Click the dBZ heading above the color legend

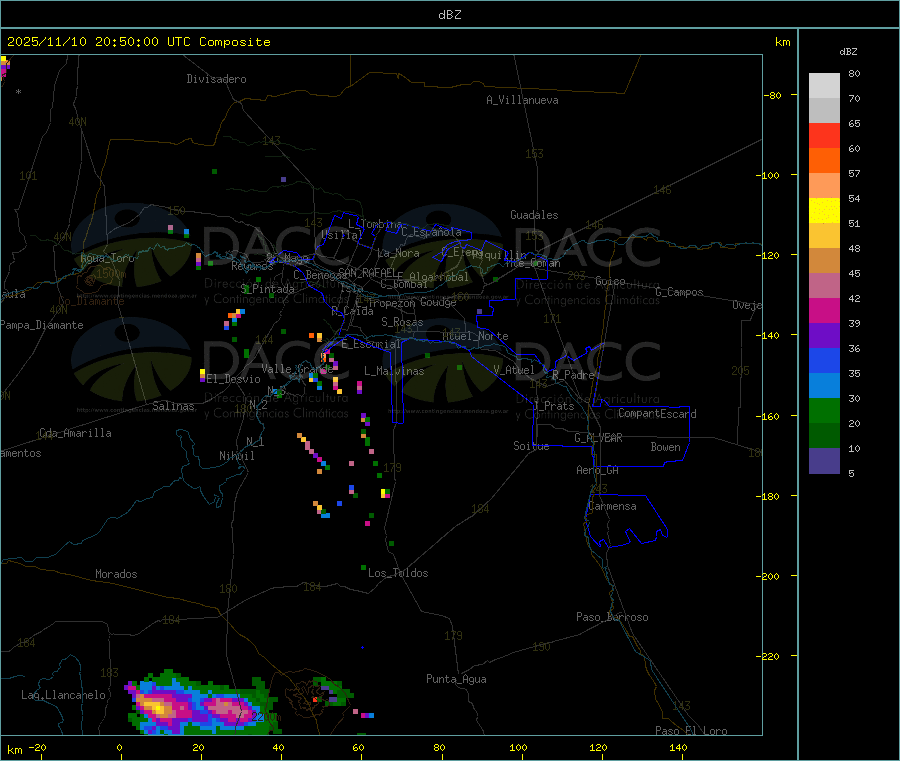(x=848, y=52)
